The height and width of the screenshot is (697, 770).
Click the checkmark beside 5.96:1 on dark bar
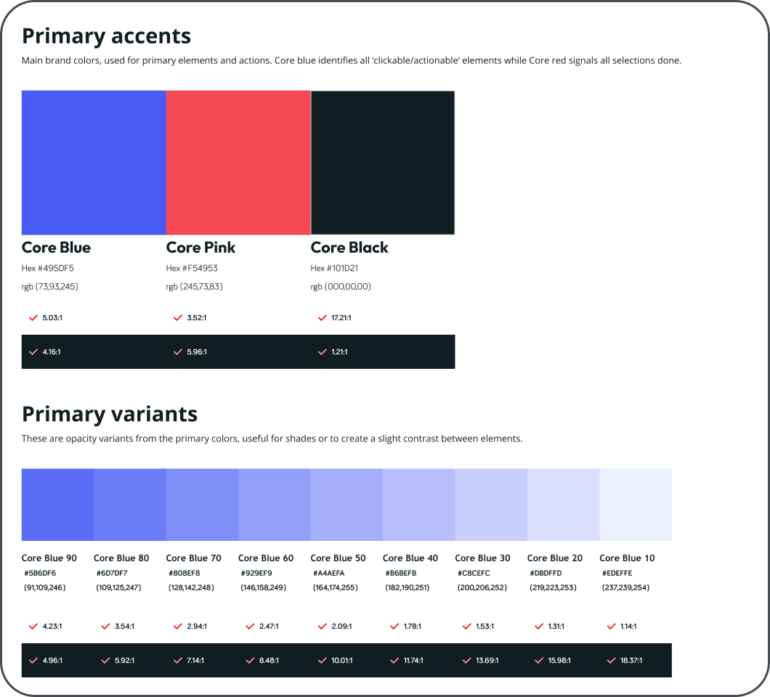point(177,352)
